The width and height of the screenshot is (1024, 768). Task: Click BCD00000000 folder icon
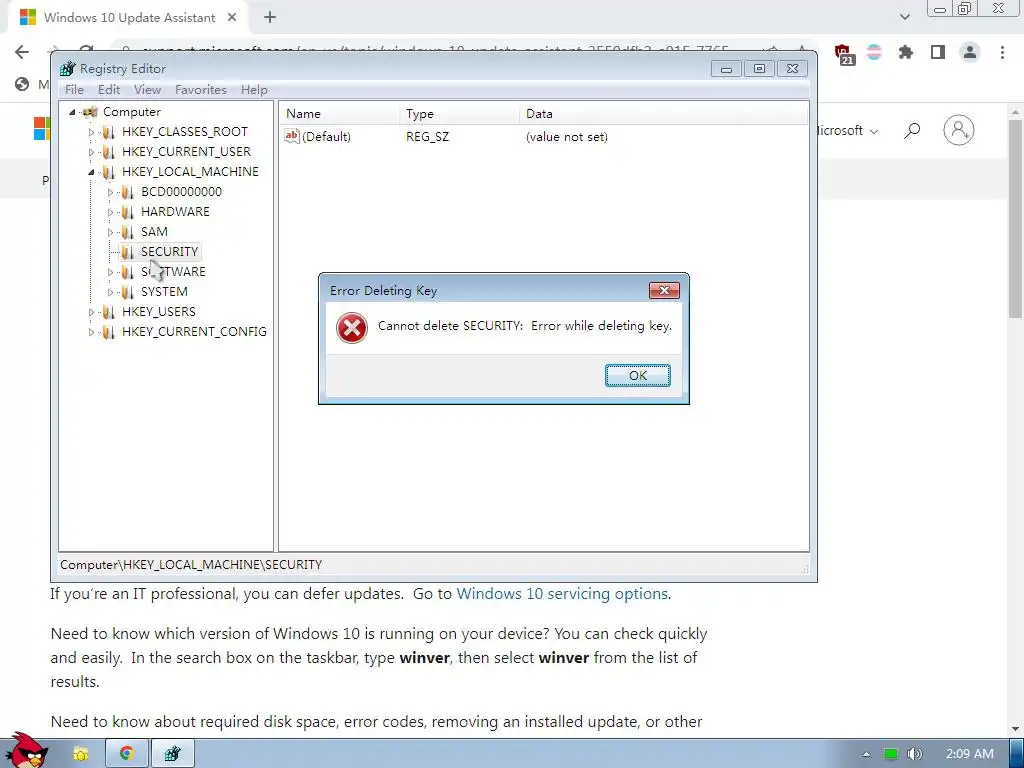pyautogui.click(x=127, y=192)
